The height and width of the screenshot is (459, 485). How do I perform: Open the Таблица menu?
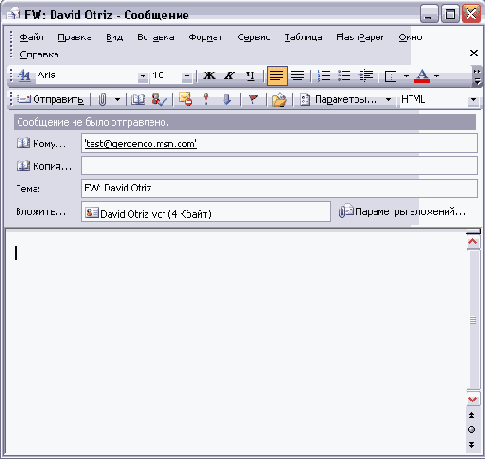(303, 37)
